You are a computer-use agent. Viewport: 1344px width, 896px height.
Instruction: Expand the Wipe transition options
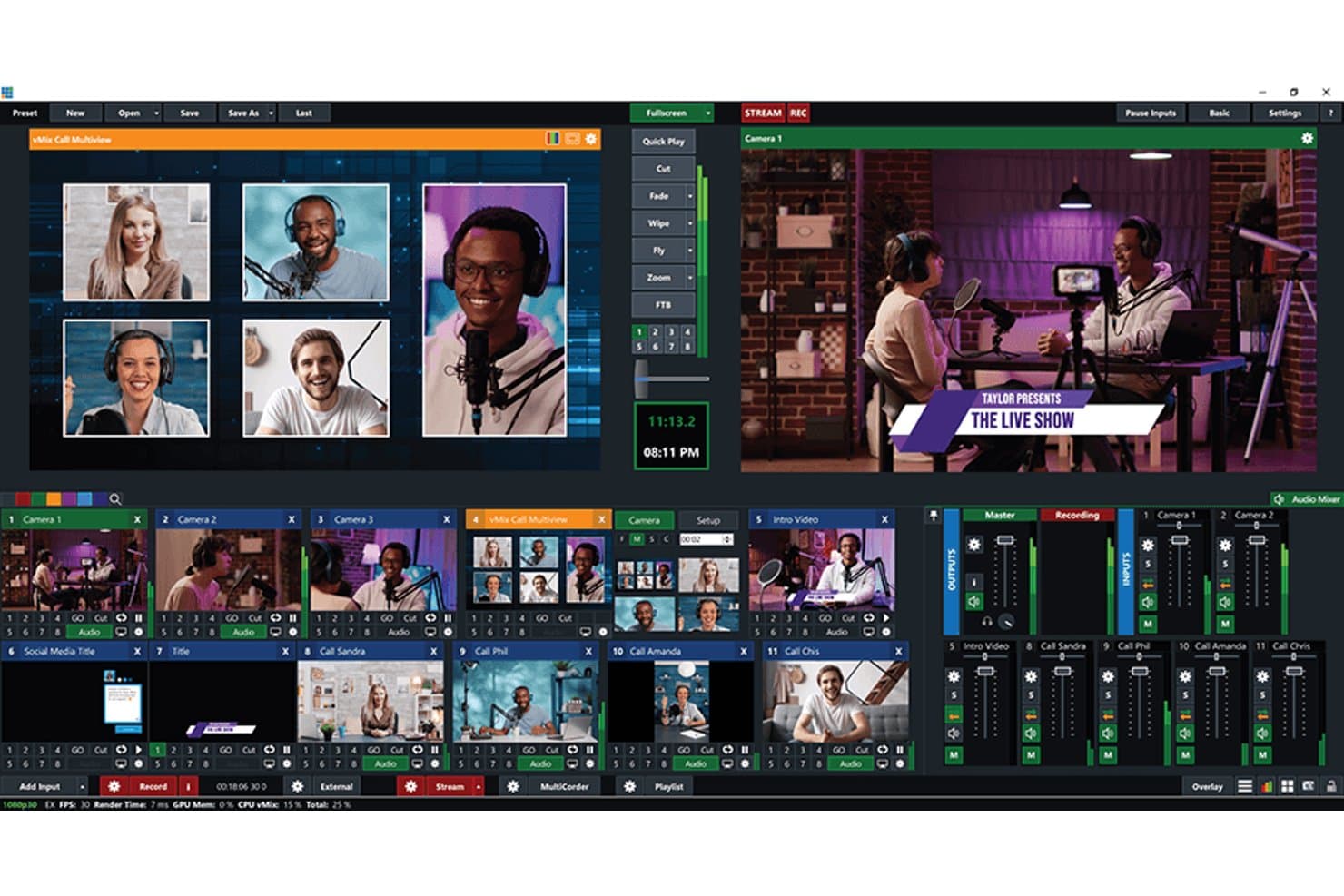click(x=690, y=223)
